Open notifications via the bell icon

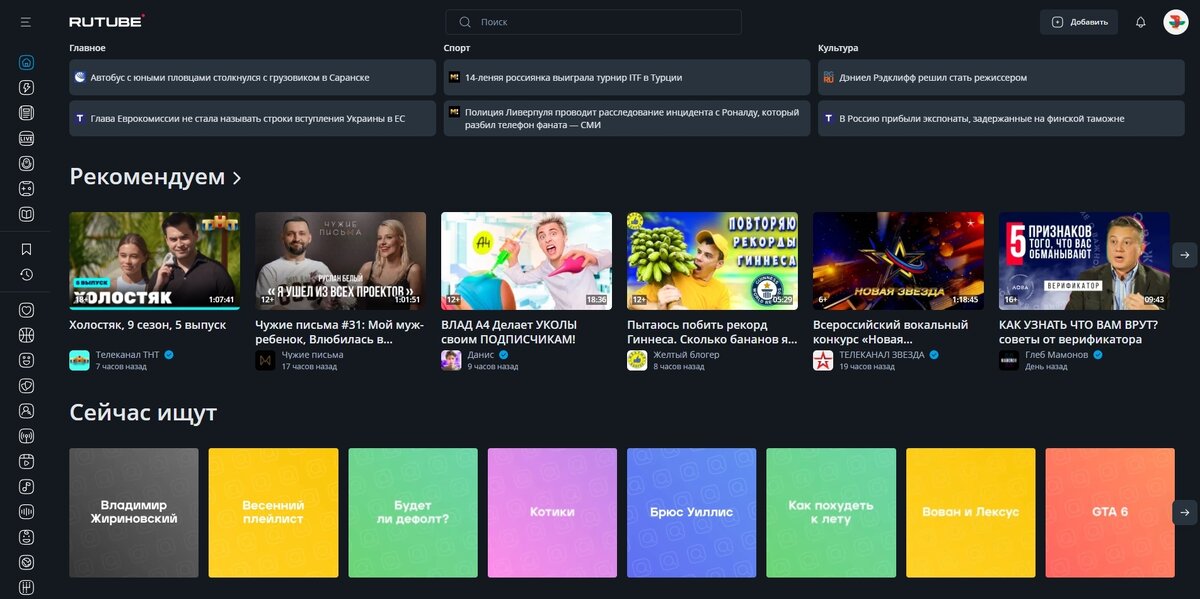1140,22
